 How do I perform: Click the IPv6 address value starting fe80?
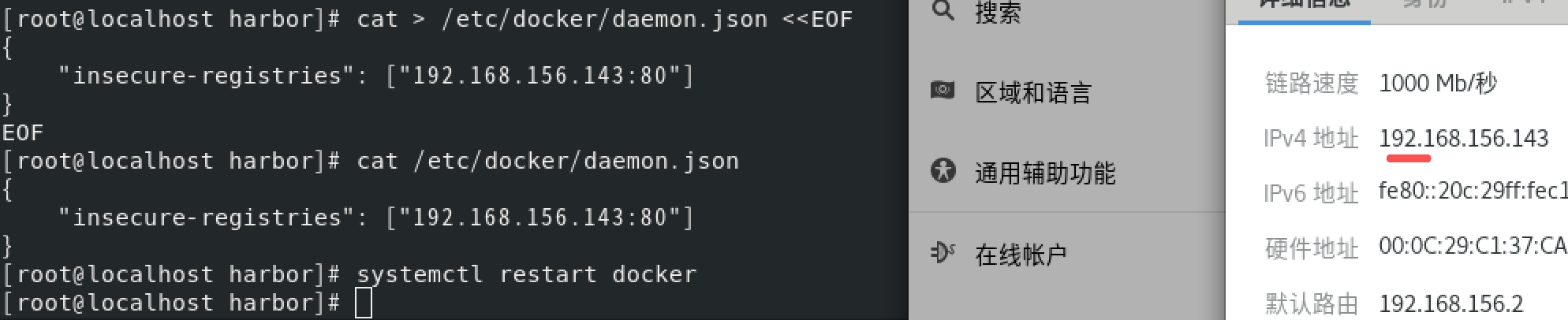(1472, 191)
